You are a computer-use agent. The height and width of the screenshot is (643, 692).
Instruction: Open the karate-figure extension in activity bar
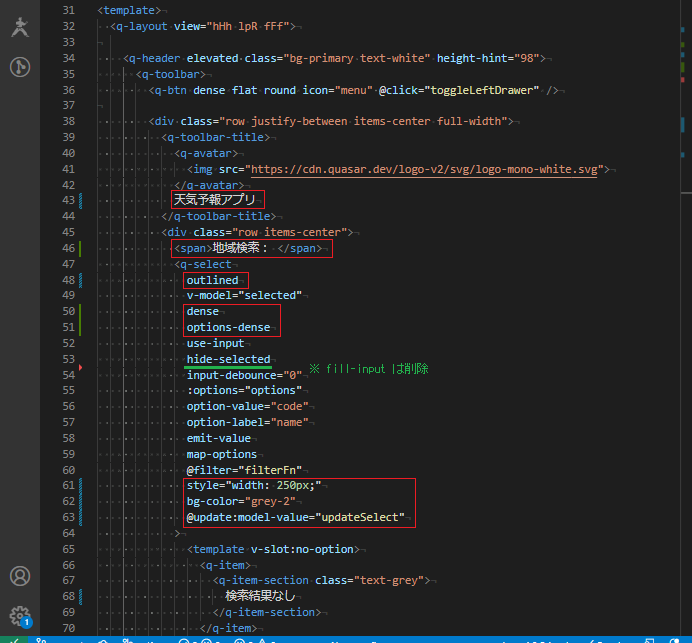pos(20,27)
